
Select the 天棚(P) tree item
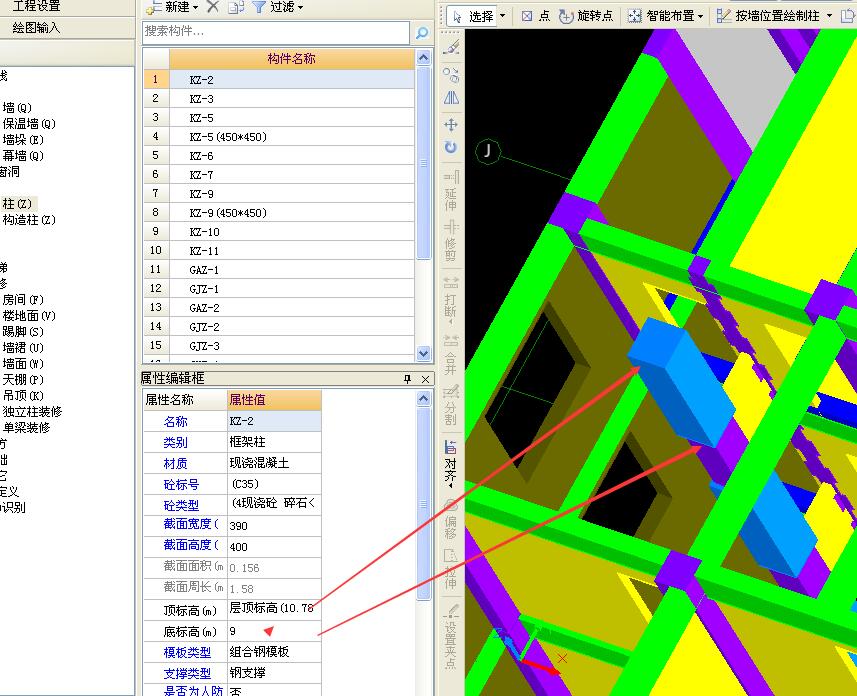pos(22,379)
